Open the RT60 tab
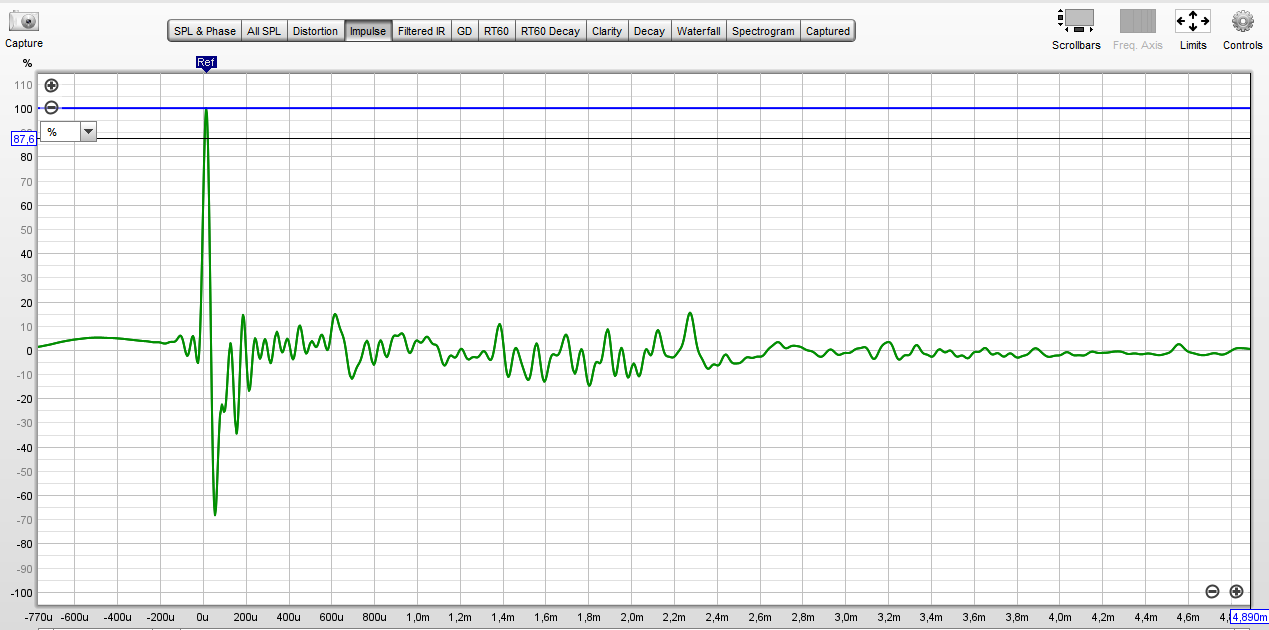The height and width of the screenshot is (630, 1269). pyautogui.click(x=496, y=31)
